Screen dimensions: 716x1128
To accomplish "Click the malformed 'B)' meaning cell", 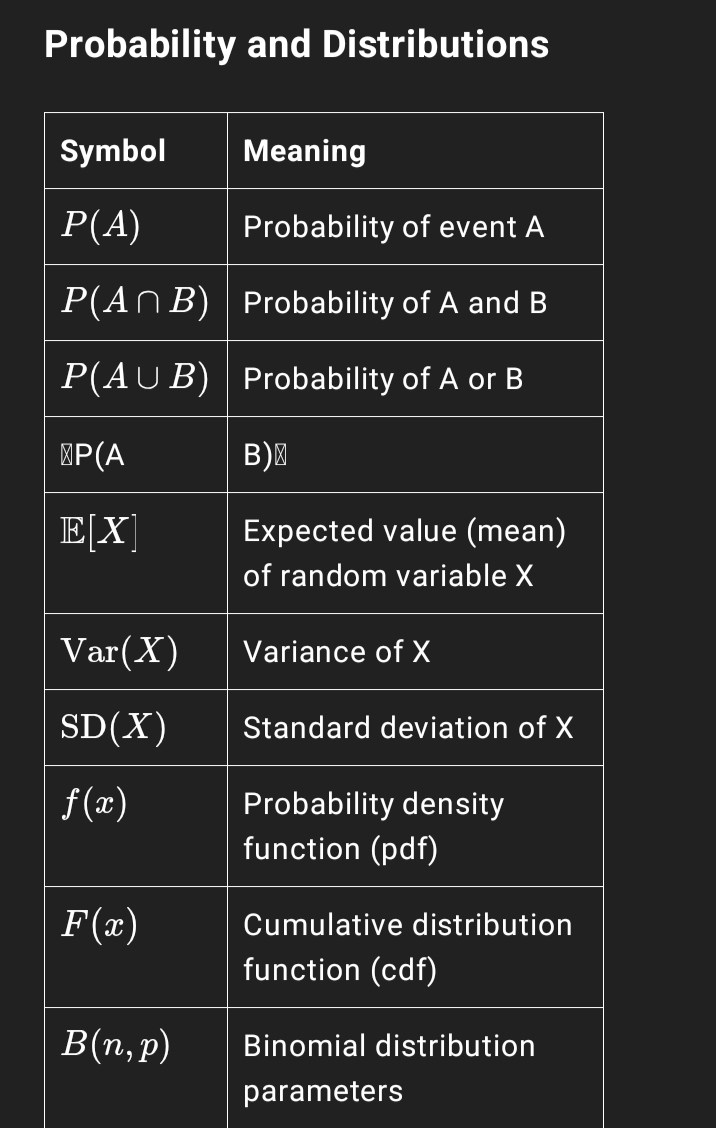I will [x=415, y=455].
